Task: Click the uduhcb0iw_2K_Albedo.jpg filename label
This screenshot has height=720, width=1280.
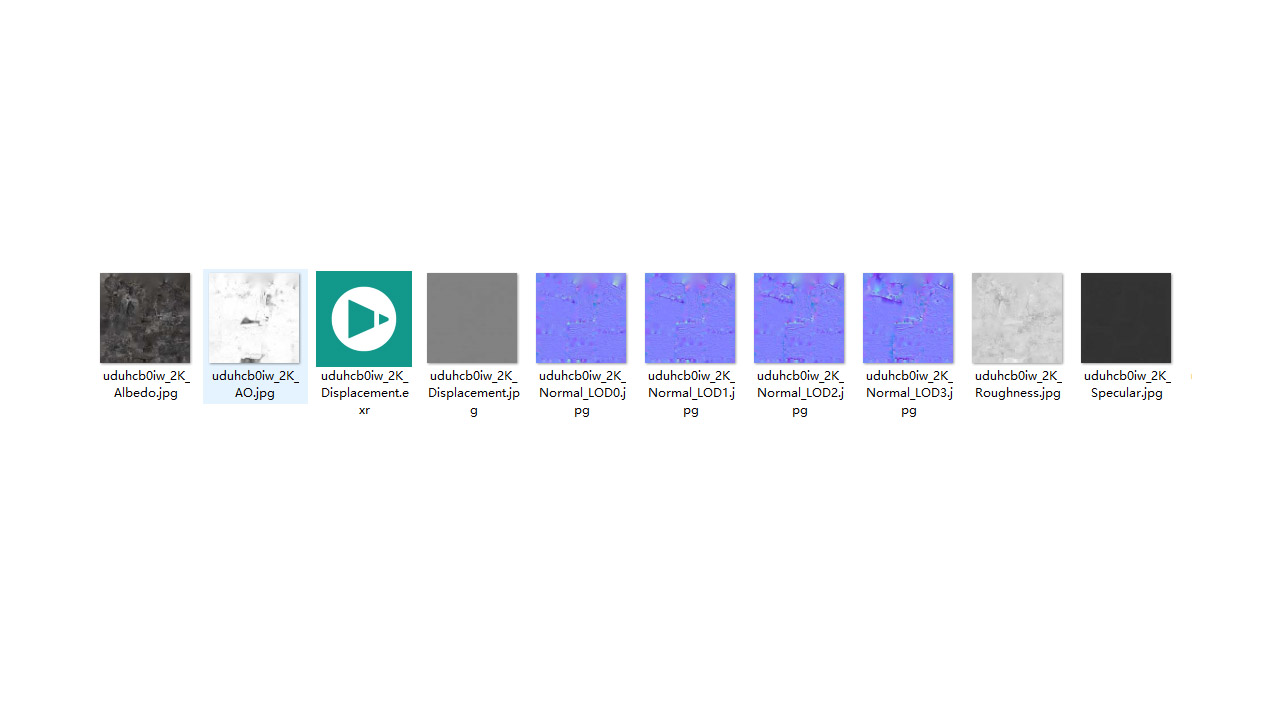Action: click(x=146, y=385)
